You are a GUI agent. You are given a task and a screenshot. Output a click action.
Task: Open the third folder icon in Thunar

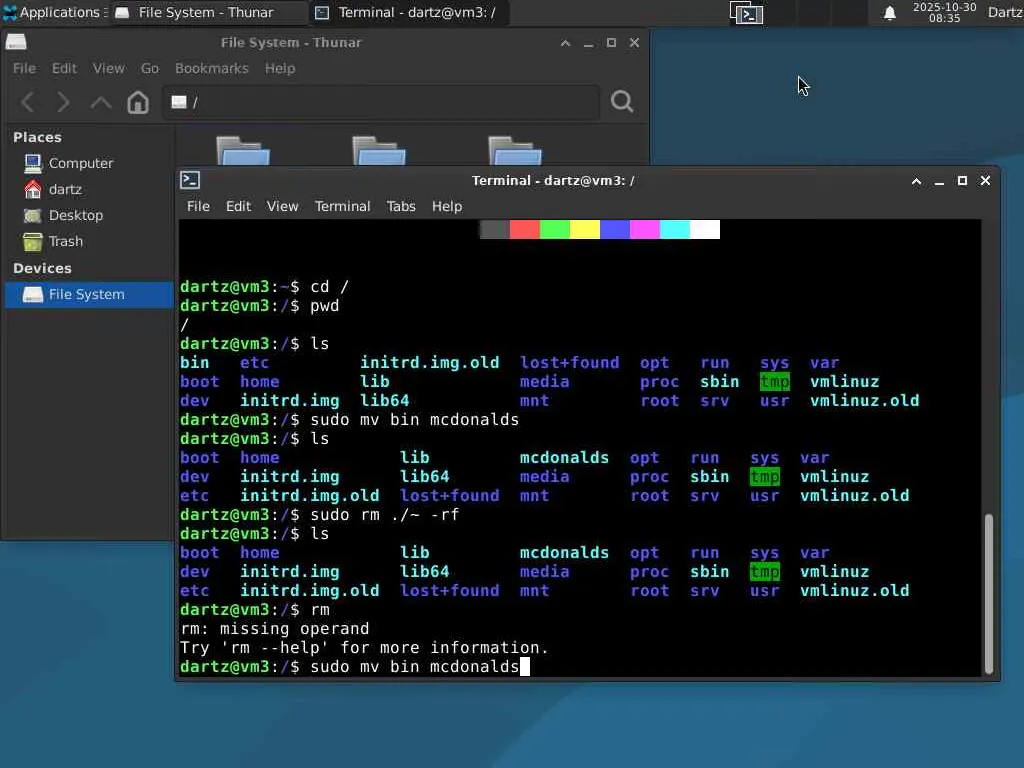click(515, 150)
